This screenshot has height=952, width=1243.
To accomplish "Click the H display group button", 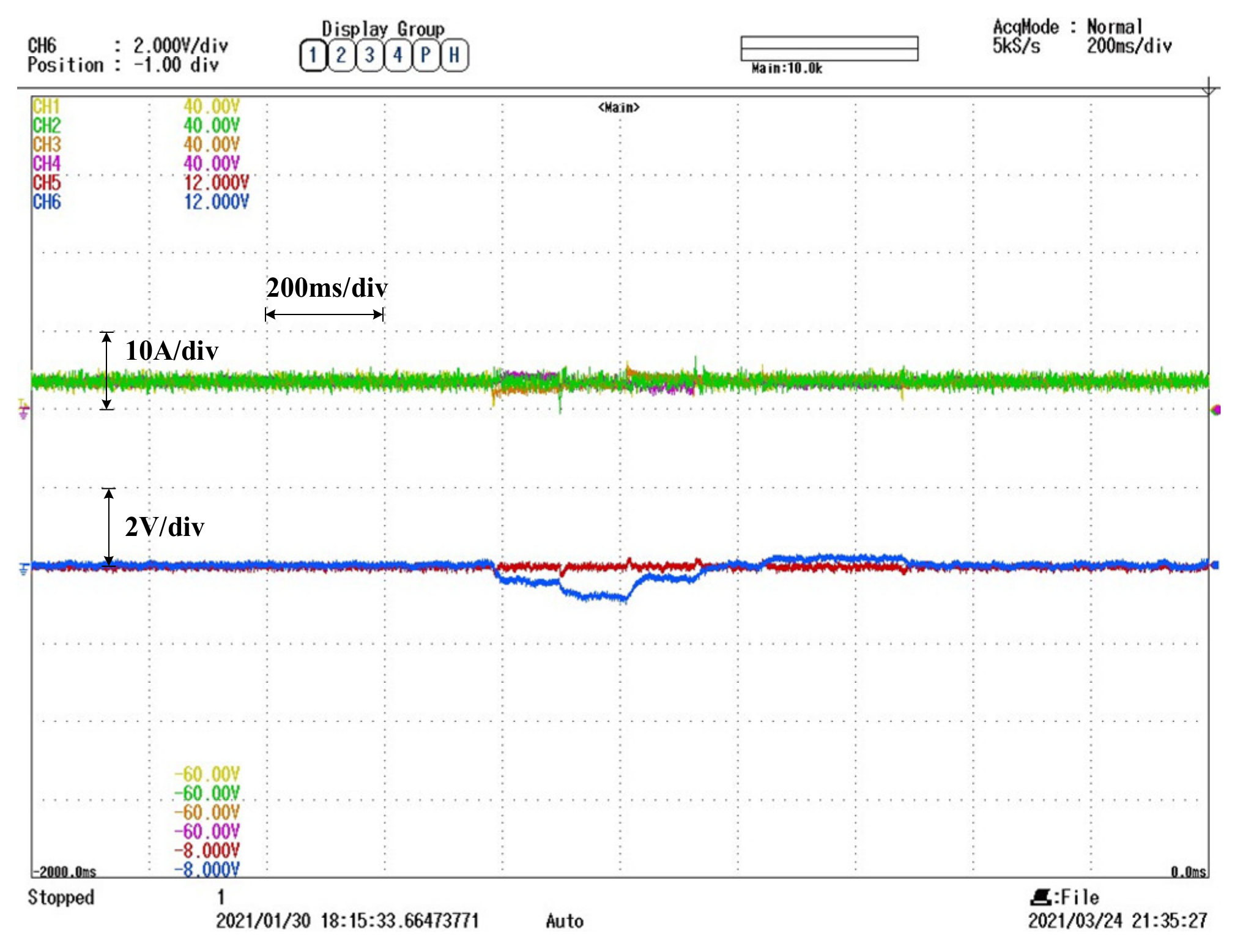I will (455, 56).
